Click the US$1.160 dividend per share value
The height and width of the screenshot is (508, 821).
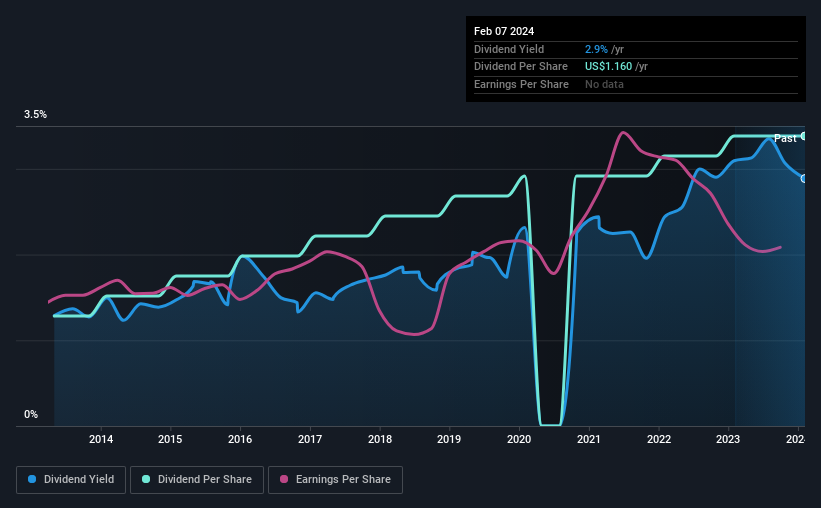[x=608, y=67]
